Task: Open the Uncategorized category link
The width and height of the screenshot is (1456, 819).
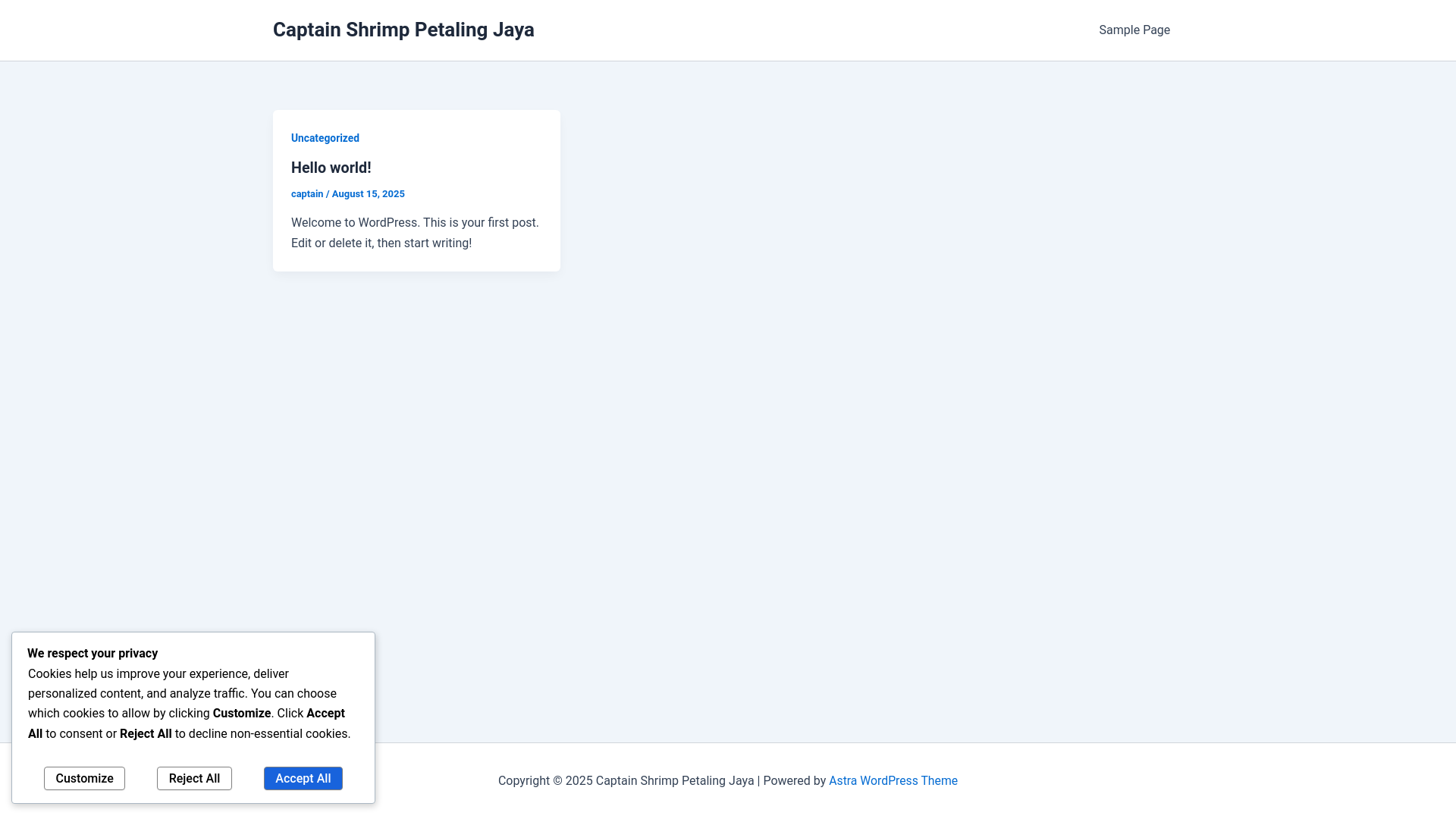Action: click(x=325, y=138)
